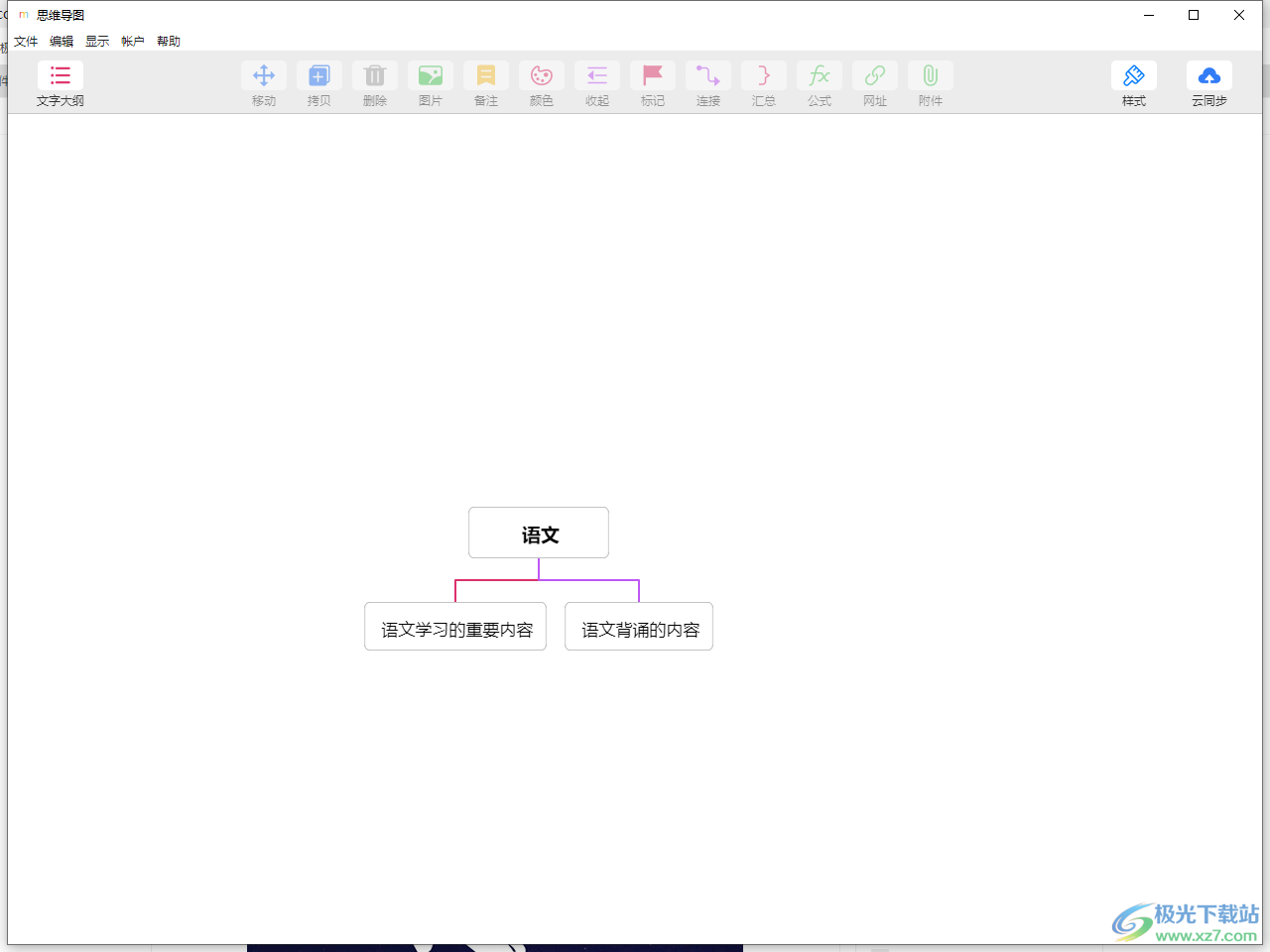The image size is (1270, 952).
Task: Open the 样式 style panel
Action: pyautogui.click(x=1134, y=76)
